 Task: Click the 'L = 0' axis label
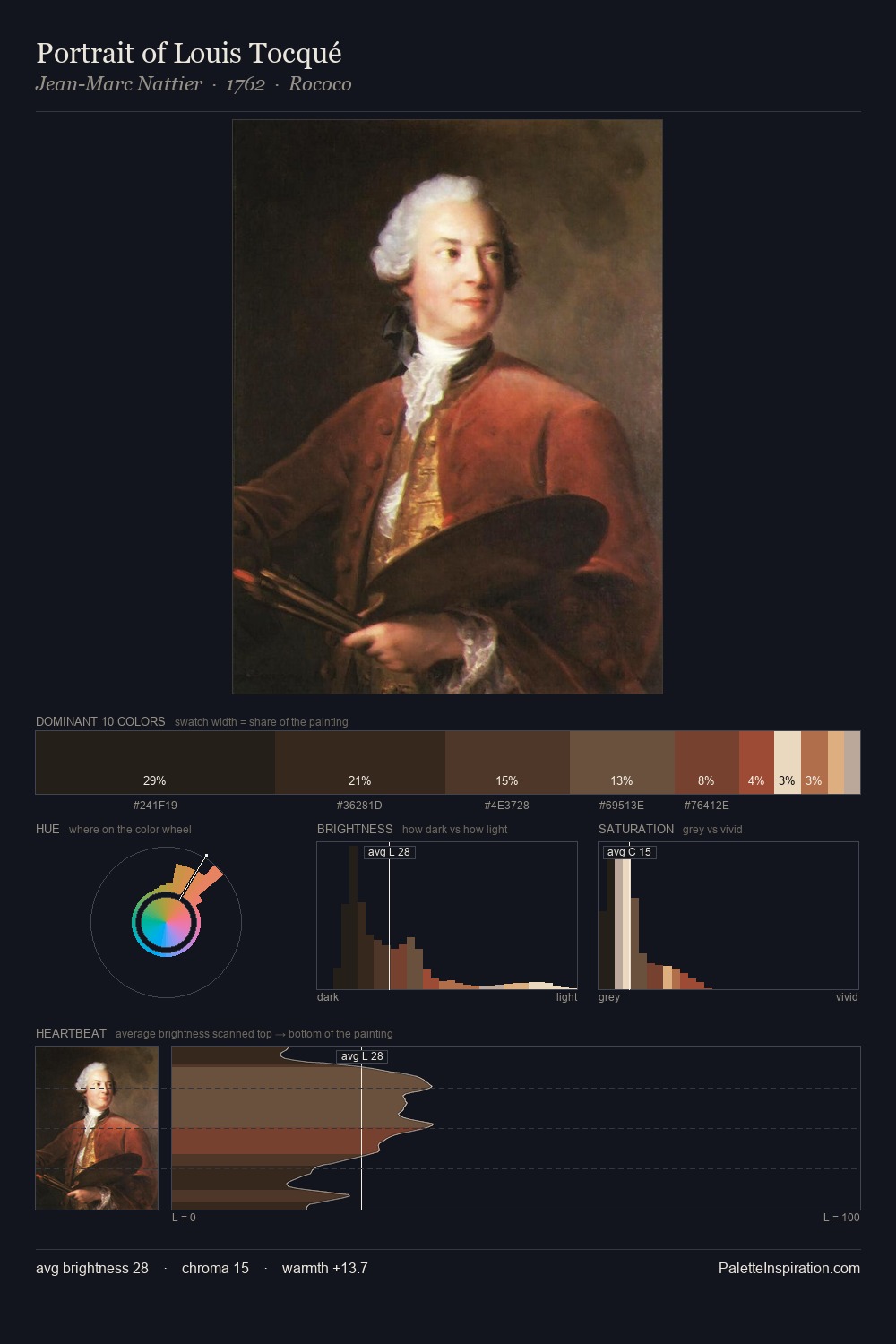[x=184, y=1218]
